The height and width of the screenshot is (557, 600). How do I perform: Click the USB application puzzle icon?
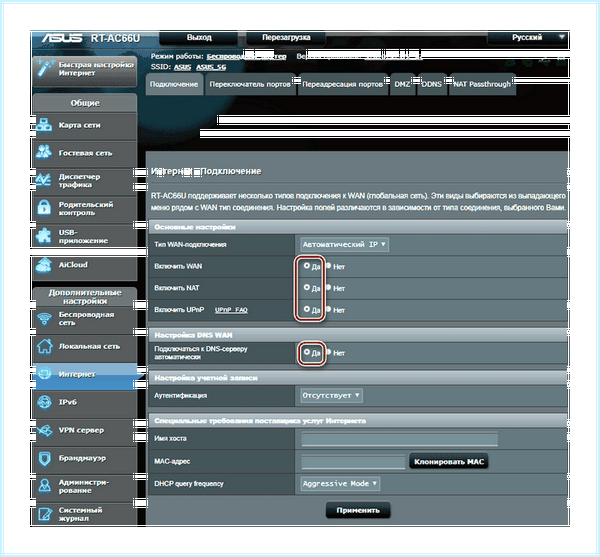click(44, 236)
